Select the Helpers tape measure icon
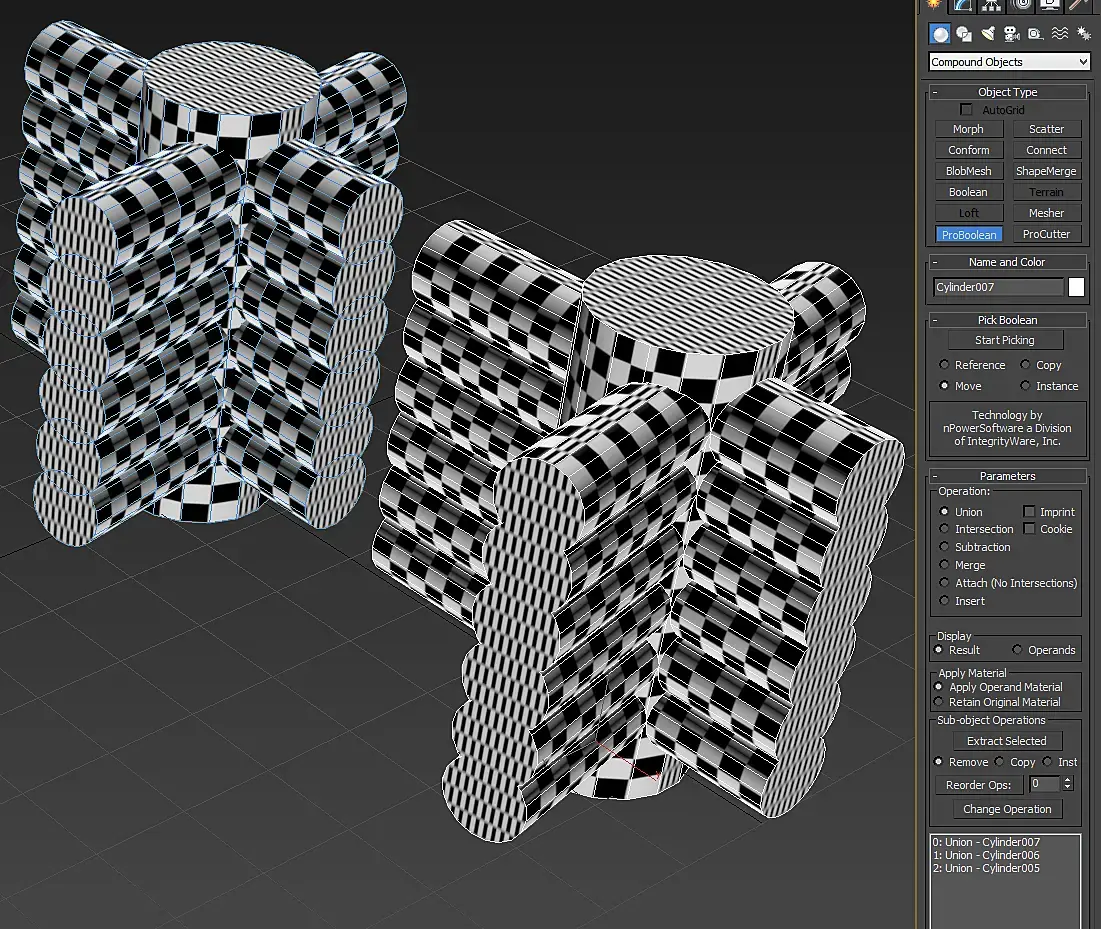 tap(1035, 34)
